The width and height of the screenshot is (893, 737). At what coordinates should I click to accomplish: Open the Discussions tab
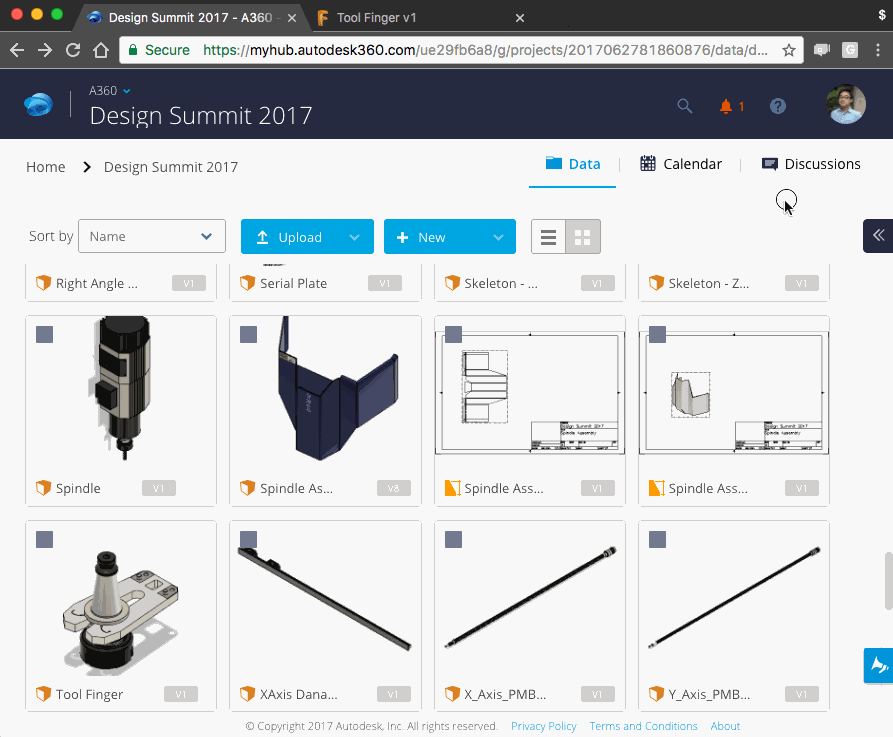811,164
